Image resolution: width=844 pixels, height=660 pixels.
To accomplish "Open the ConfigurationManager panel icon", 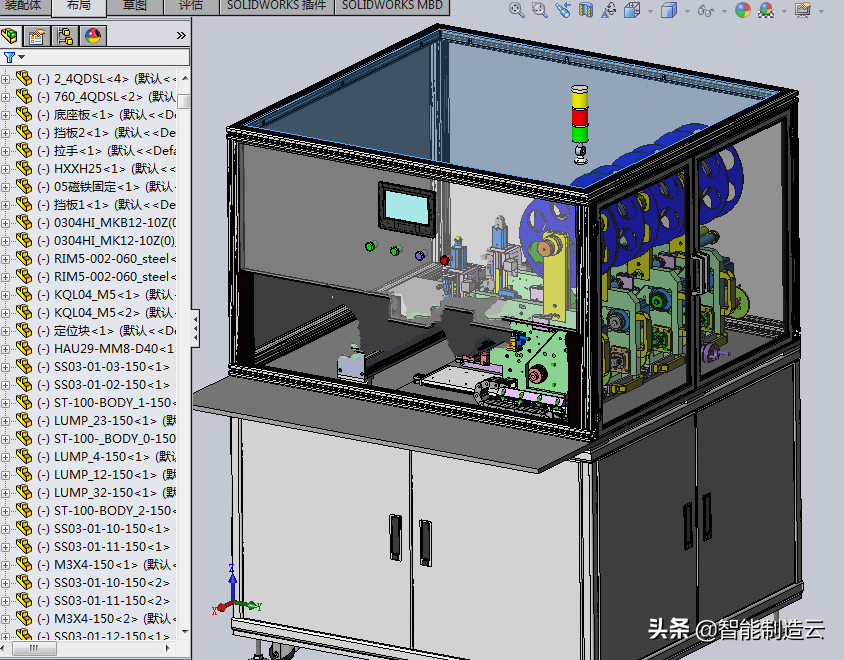I will click(65, 36).
